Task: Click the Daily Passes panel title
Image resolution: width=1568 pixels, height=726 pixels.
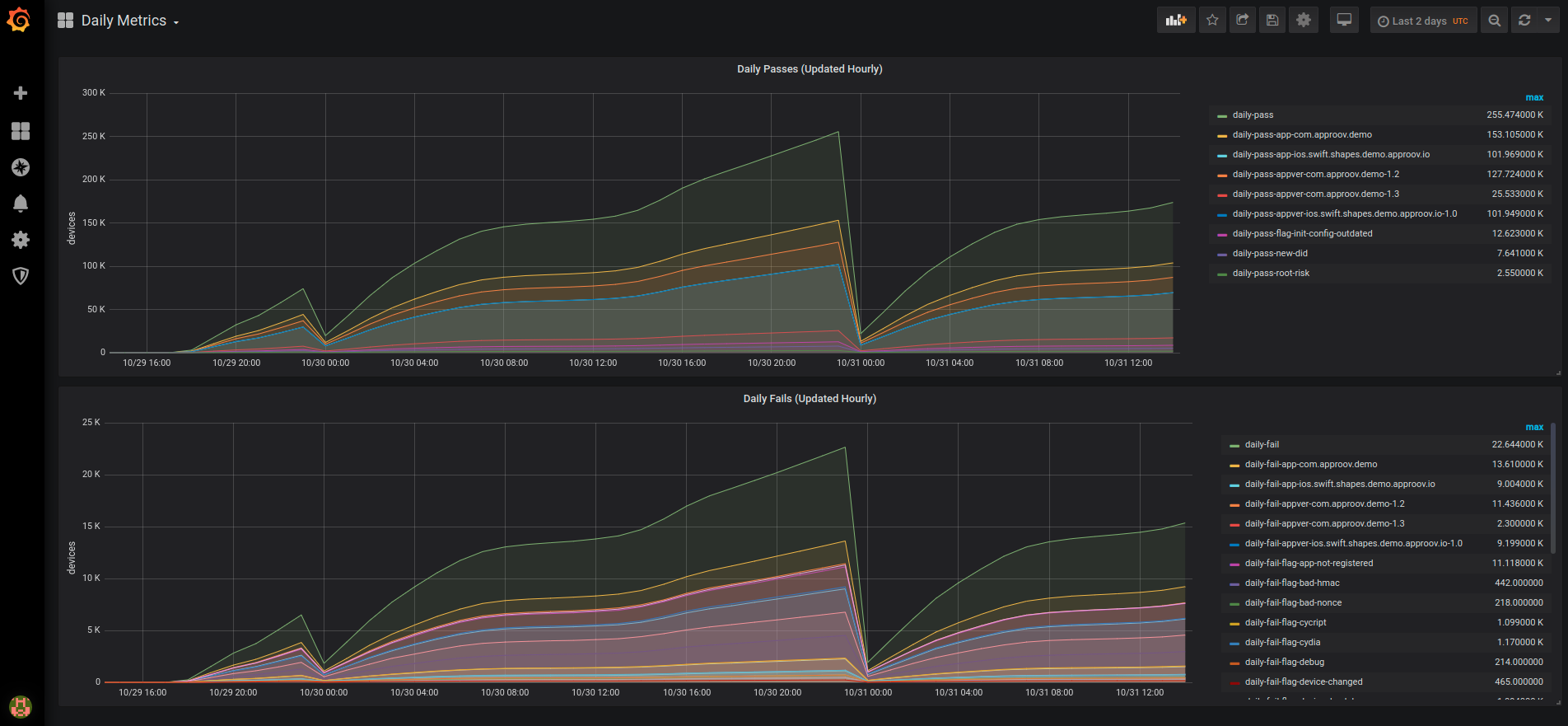Action: 809,69
